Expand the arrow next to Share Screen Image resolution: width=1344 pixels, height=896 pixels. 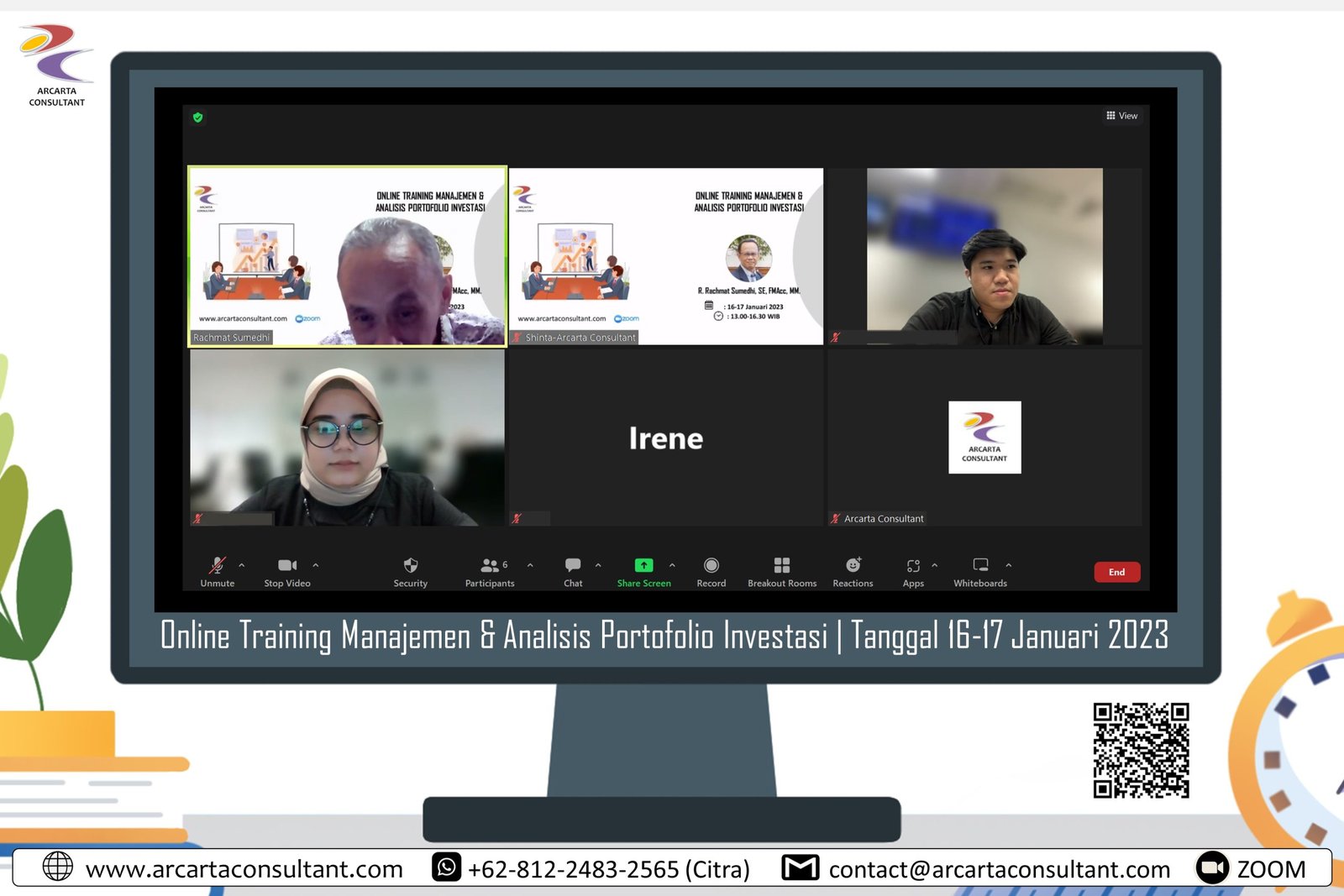click(x=672, y=565)
